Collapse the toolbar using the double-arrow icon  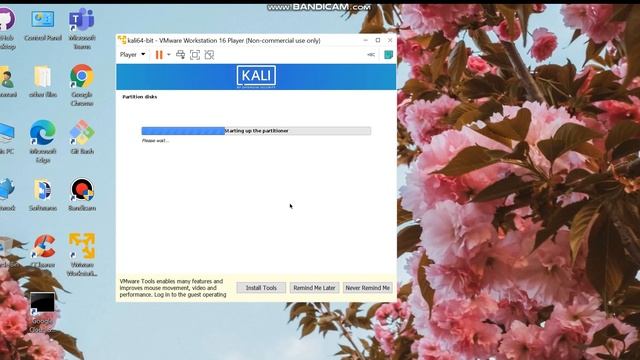tap(371, 55)
